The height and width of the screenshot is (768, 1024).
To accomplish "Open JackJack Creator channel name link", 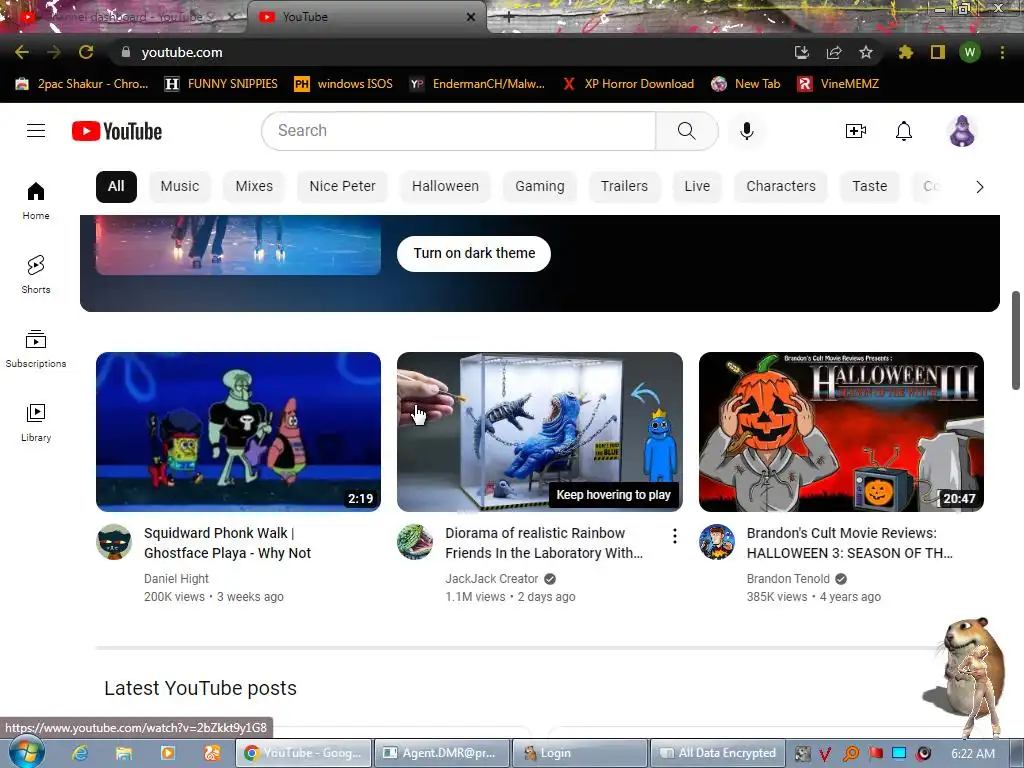I will pos(492,579).
